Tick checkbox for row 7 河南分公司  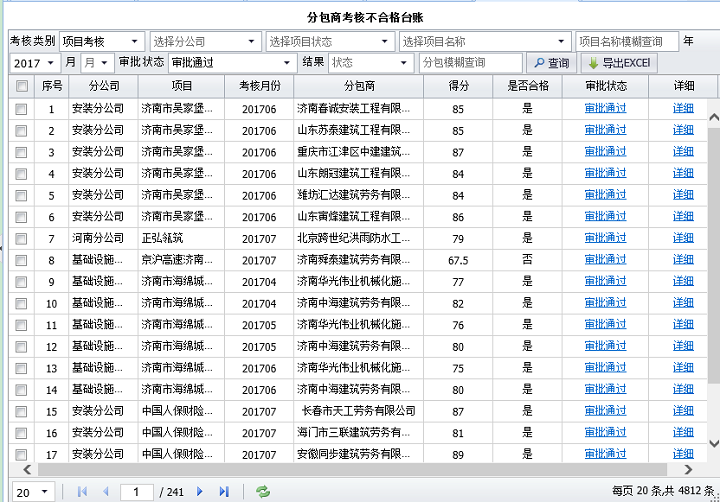click(x=21, y=239)
